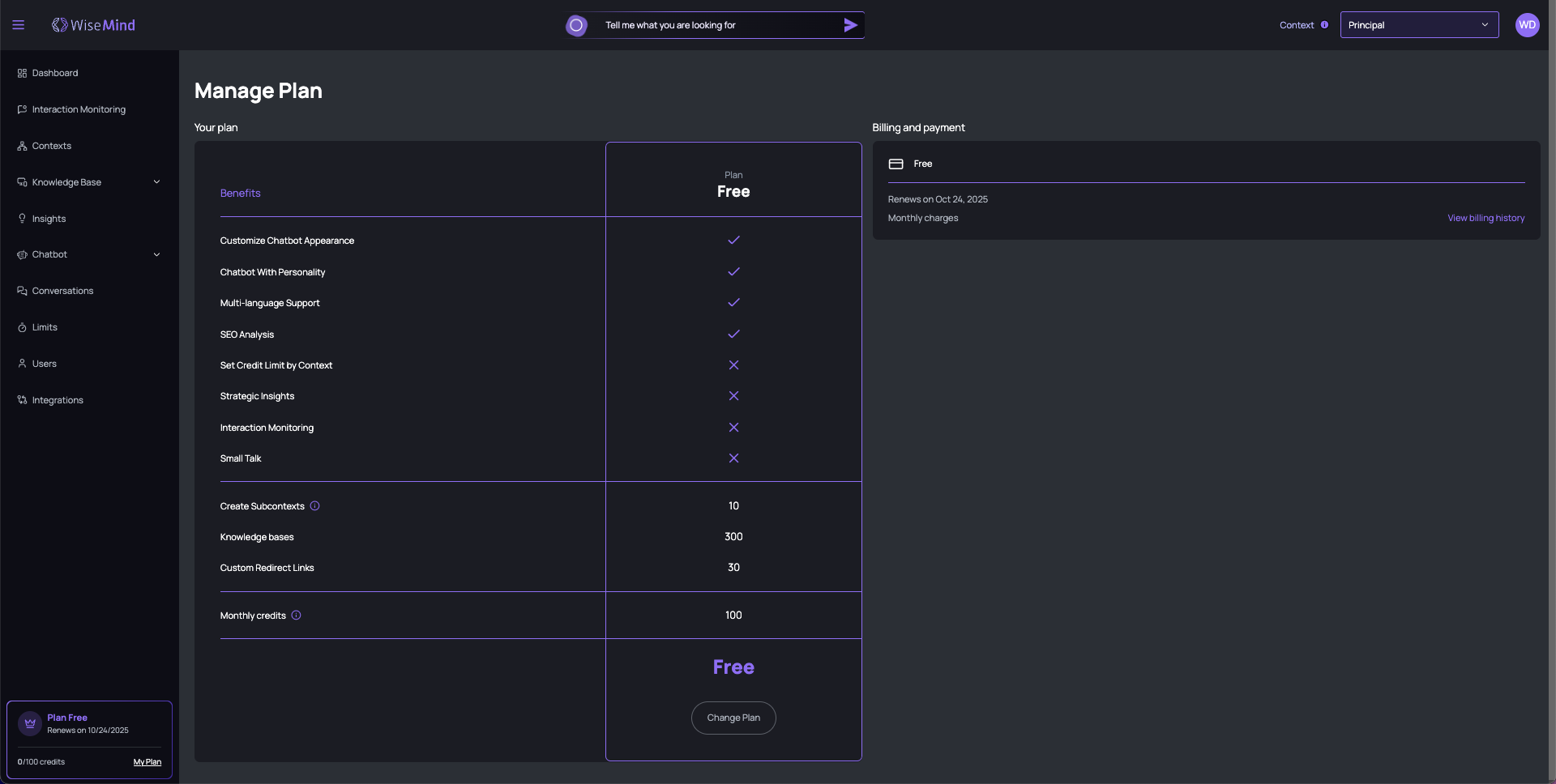Image resolution: width=1556 pixels, height=784 pixels.
Task: Expand the Chatbot submenu chevron
Action: [x=156, y=255]
